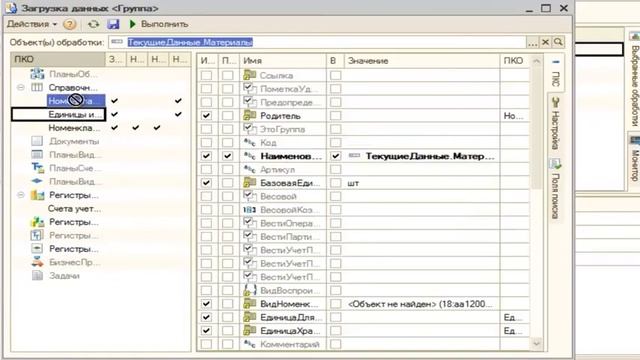
Task: Collapse the Справочники tree node
Action: pyautogui.click(x=21, y=87)
